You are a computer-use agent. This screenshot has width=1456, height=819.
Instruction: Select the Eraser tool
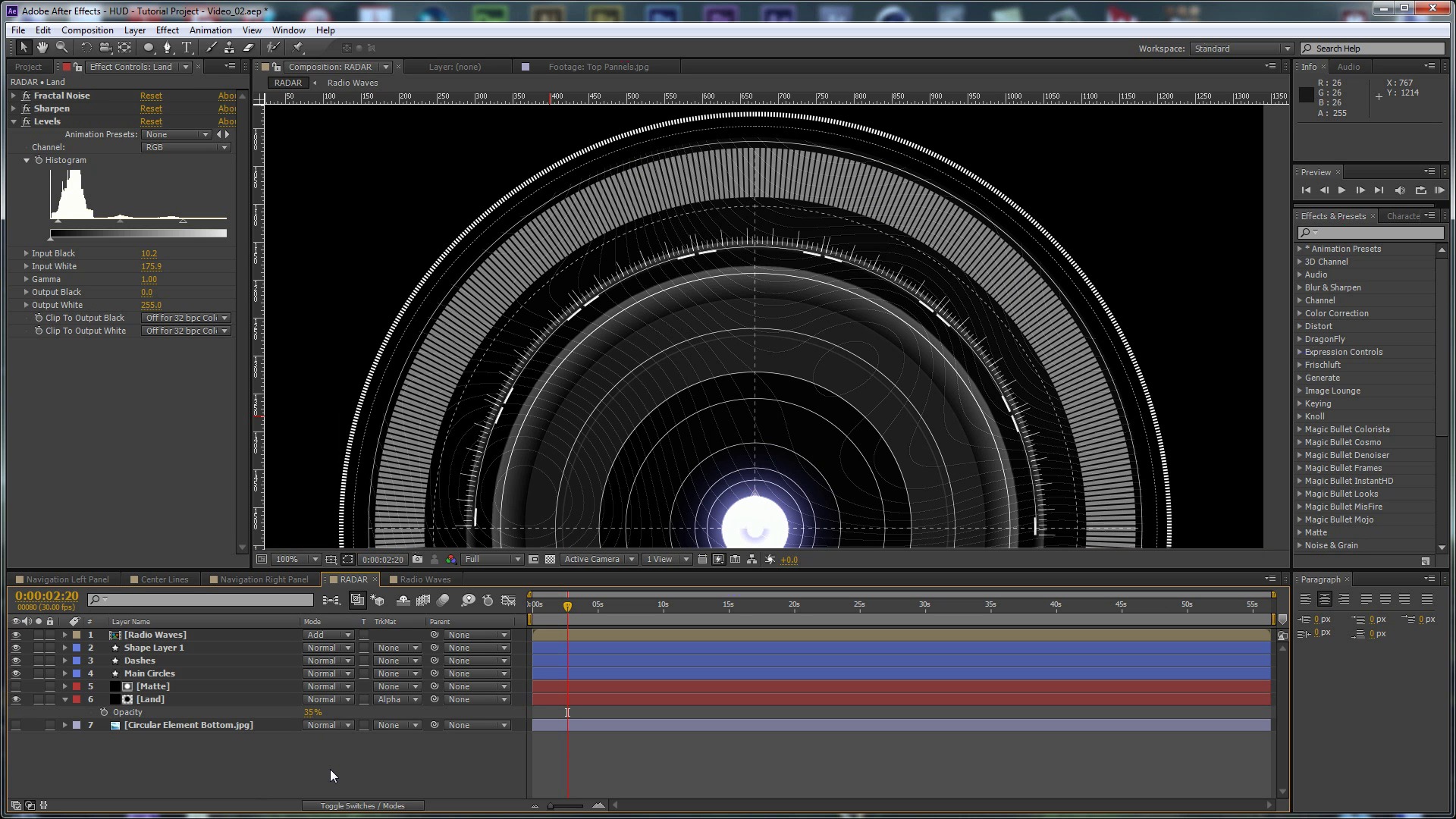click(248, 48)
